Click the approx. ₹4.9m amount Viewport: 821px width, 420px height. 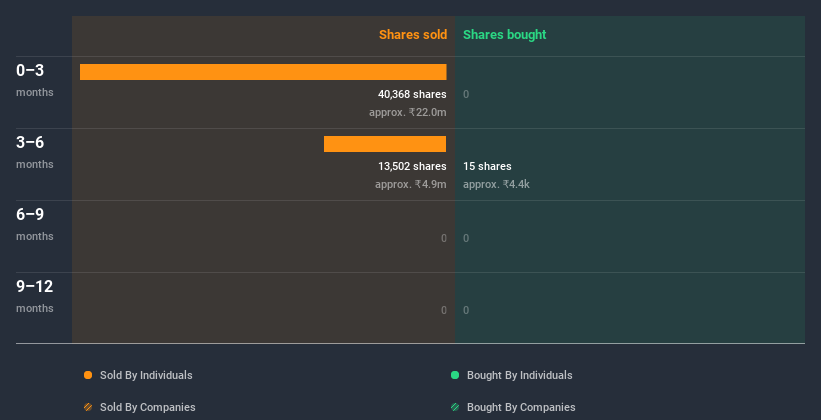(x=410, y=184)
